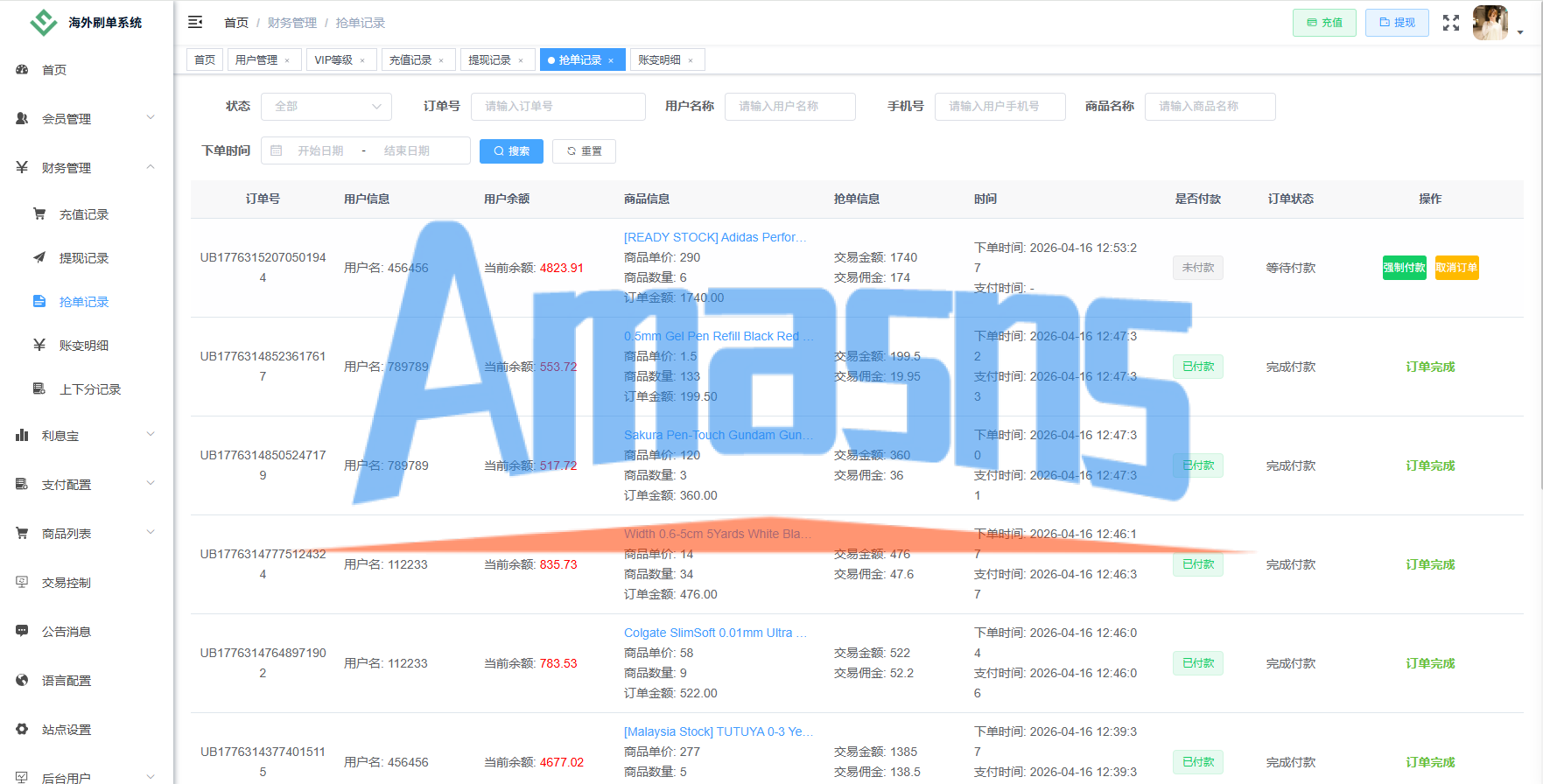Viewport: 1543px width, 784px height.
Task: Close the 用户管理 tab
Action: pos(287,60)
